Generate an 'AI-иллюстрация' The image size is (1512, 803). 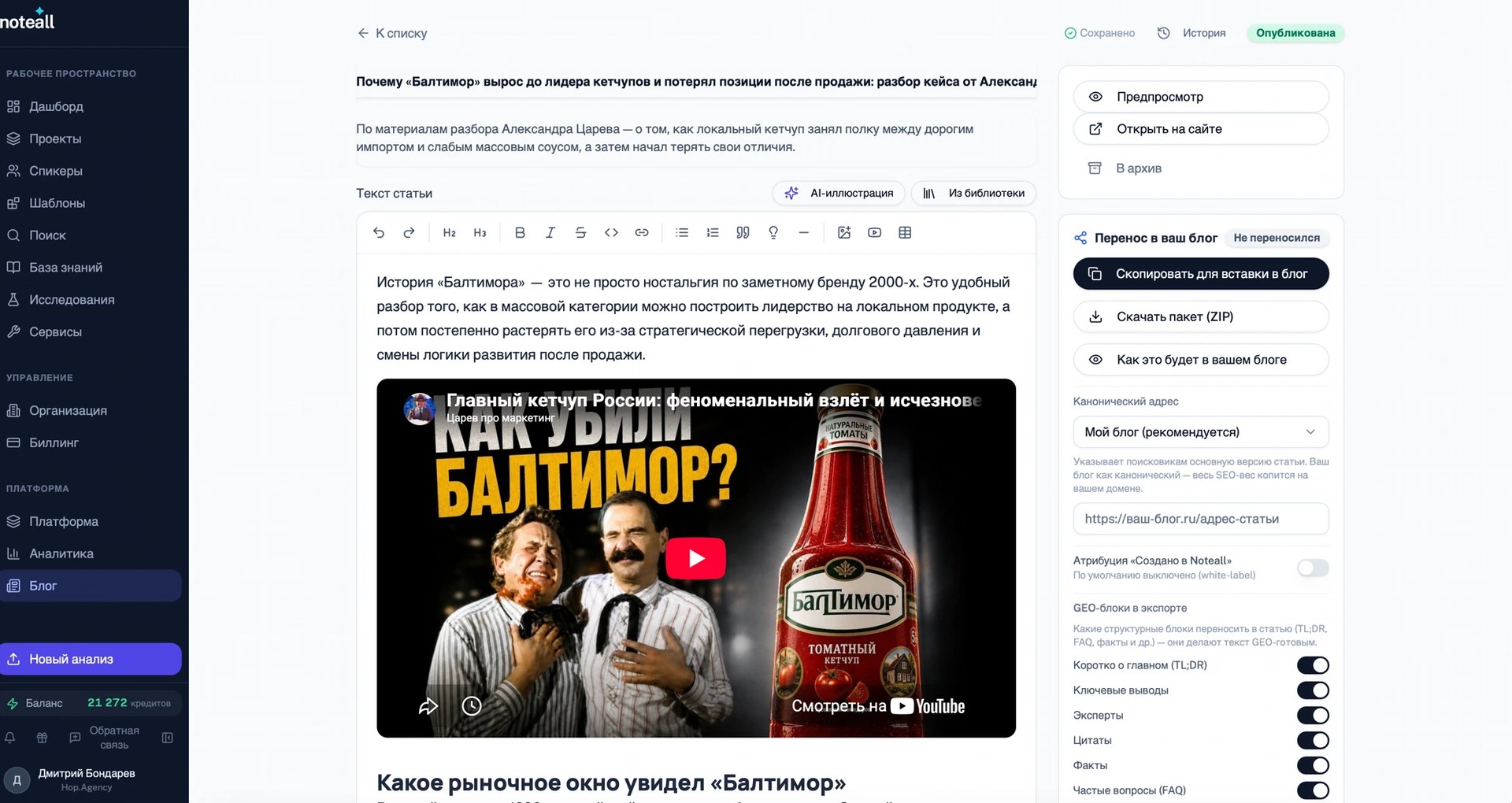[x=839, y=193]
